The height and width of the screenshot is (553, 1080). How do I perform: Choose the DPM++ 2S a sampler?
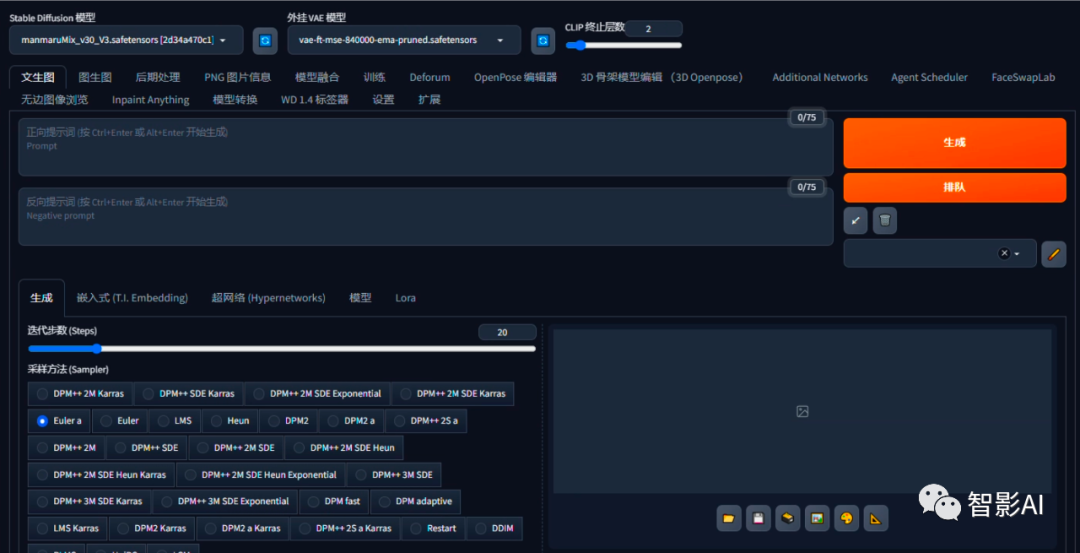(426, 421)
